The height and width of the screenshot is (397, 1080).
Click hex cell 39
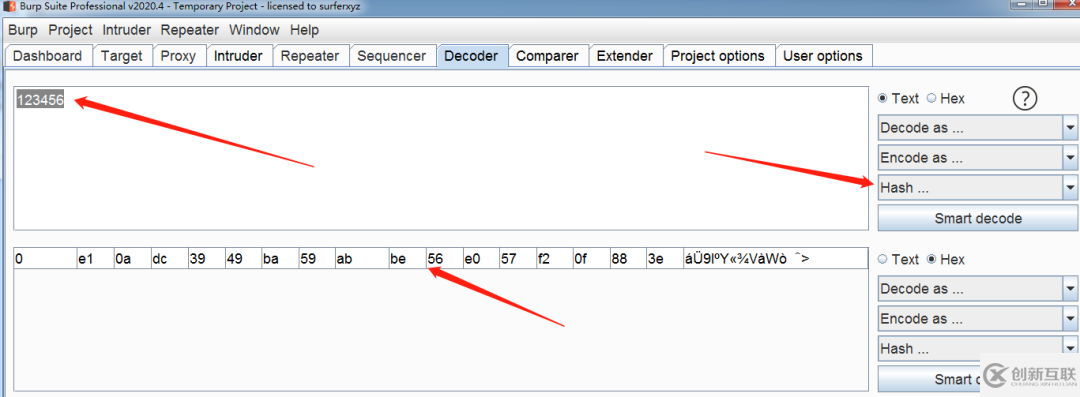point(206,259)
